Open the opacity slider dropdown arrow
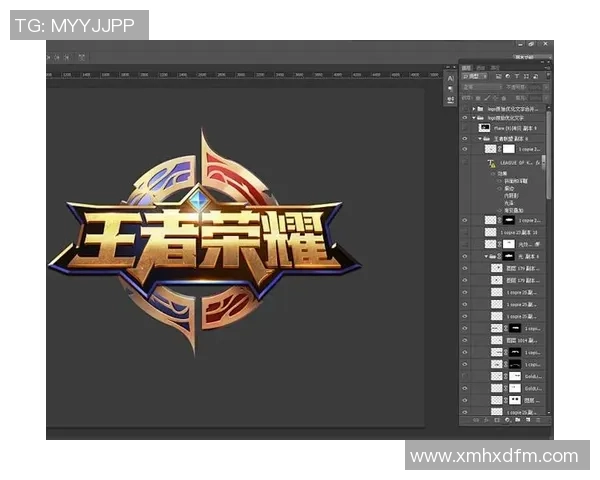This screenshot has height=480, width=600. coord(546,88)
